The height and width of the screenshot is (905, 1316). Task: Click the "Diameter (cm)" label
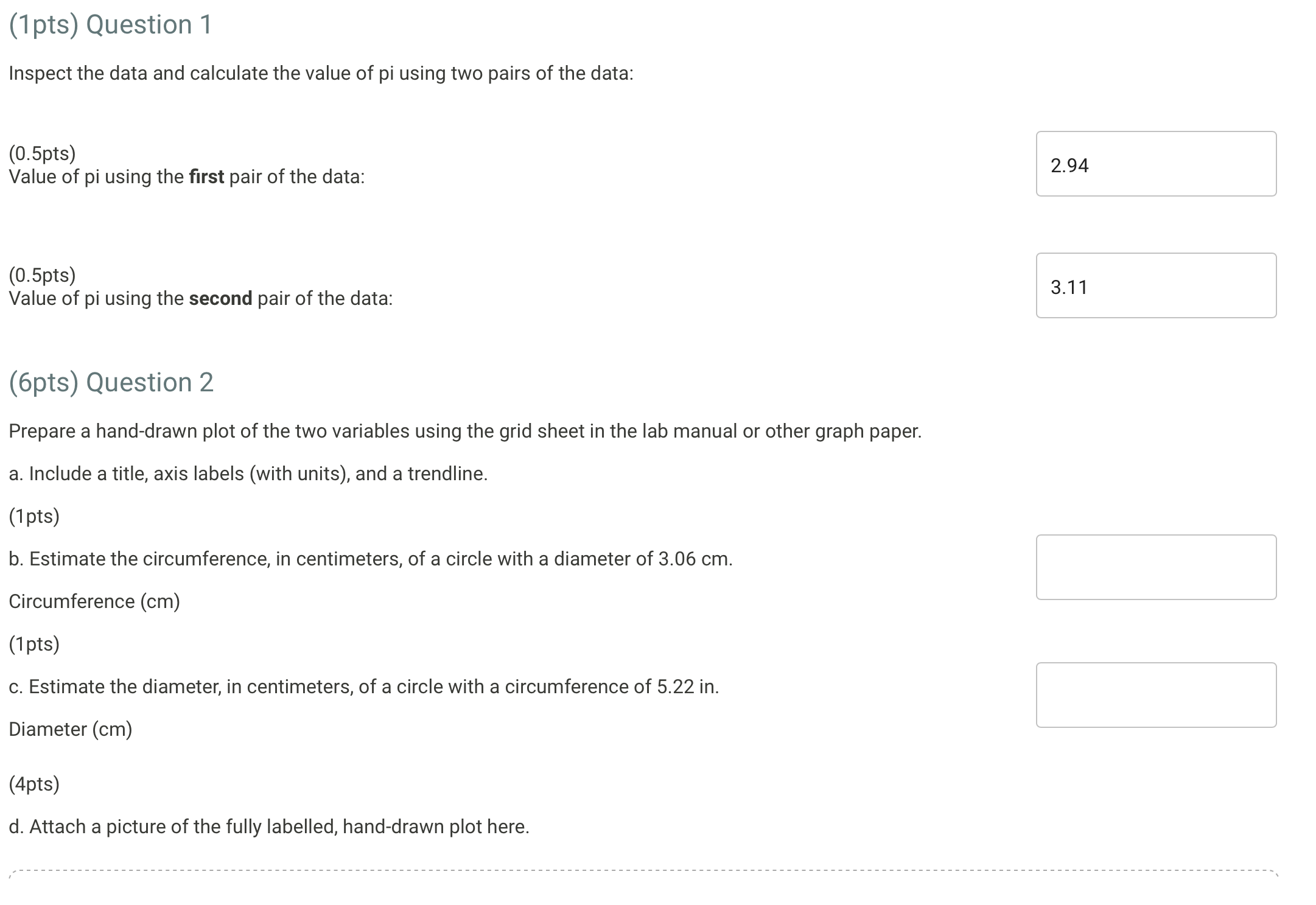71,729
